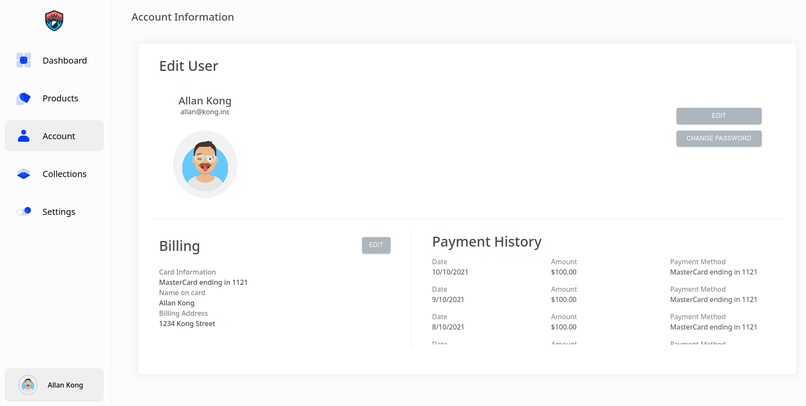
Task: Click the Change Password button
Action: 719,138
